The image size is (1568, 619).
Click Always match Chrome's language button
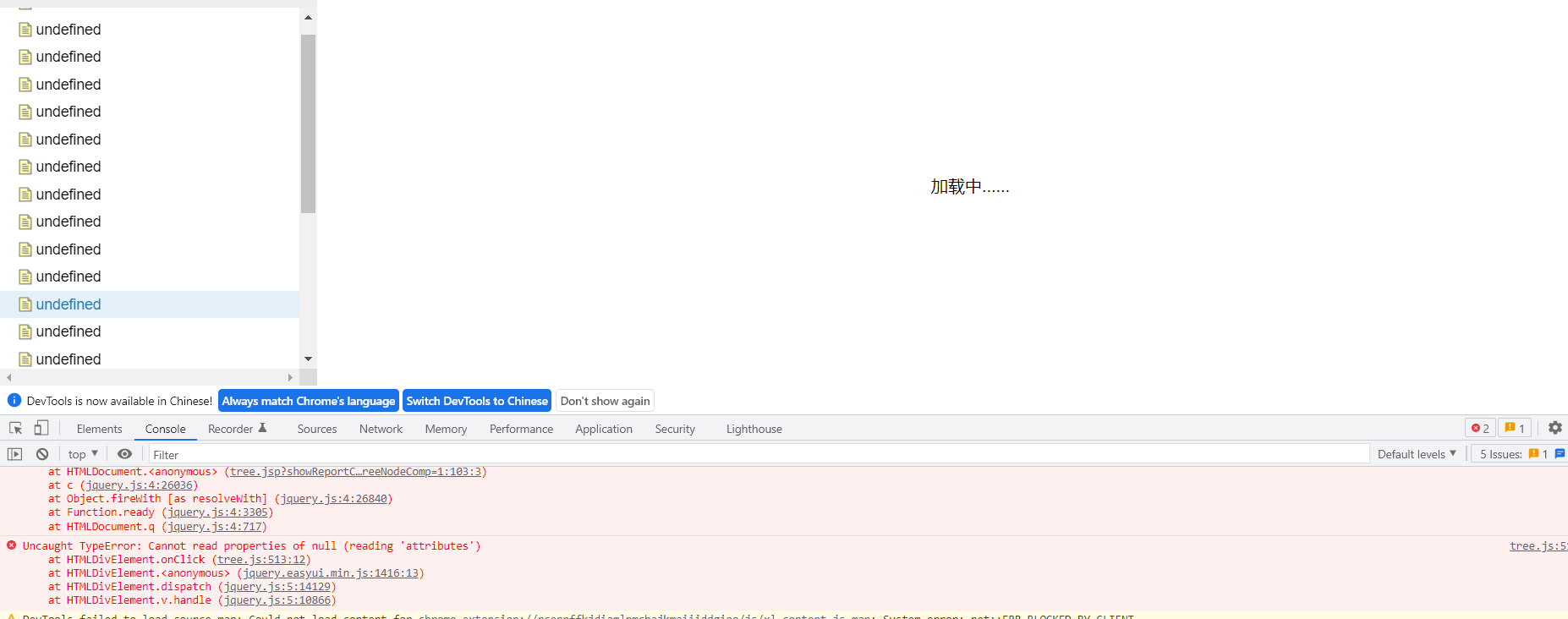pyautogui.click(x=309, y=401)
